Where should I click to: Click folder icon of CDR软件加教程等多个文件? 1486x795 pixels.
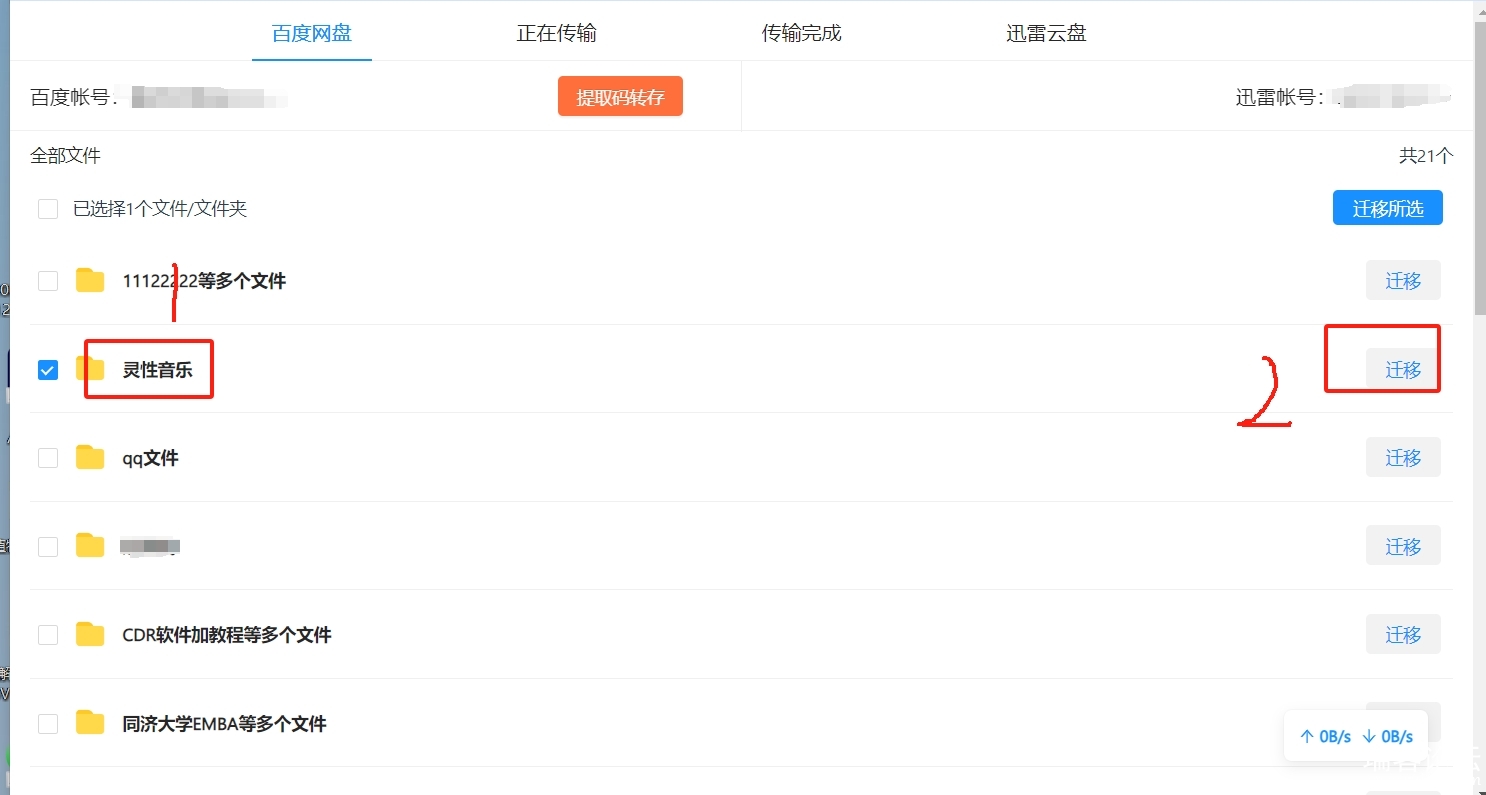[x=90, y=635]
